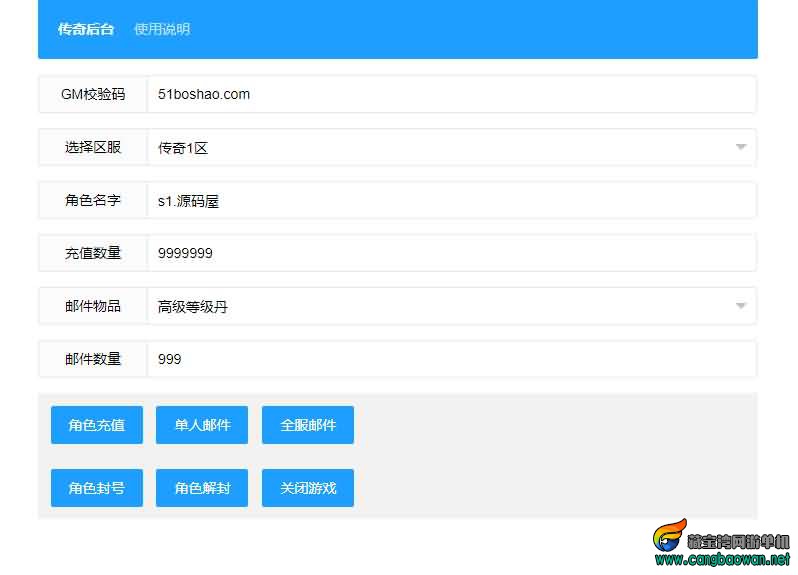Select the 邮件数量 mail quantity field
This screenshot has height=575, width=798.
click(450, 359)
